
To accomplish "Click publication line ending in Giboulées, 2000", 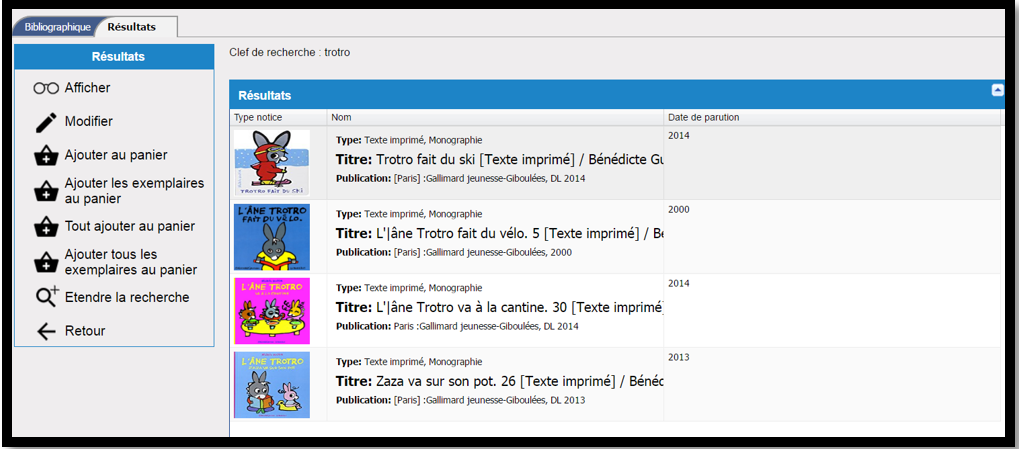I will point(454,252).
